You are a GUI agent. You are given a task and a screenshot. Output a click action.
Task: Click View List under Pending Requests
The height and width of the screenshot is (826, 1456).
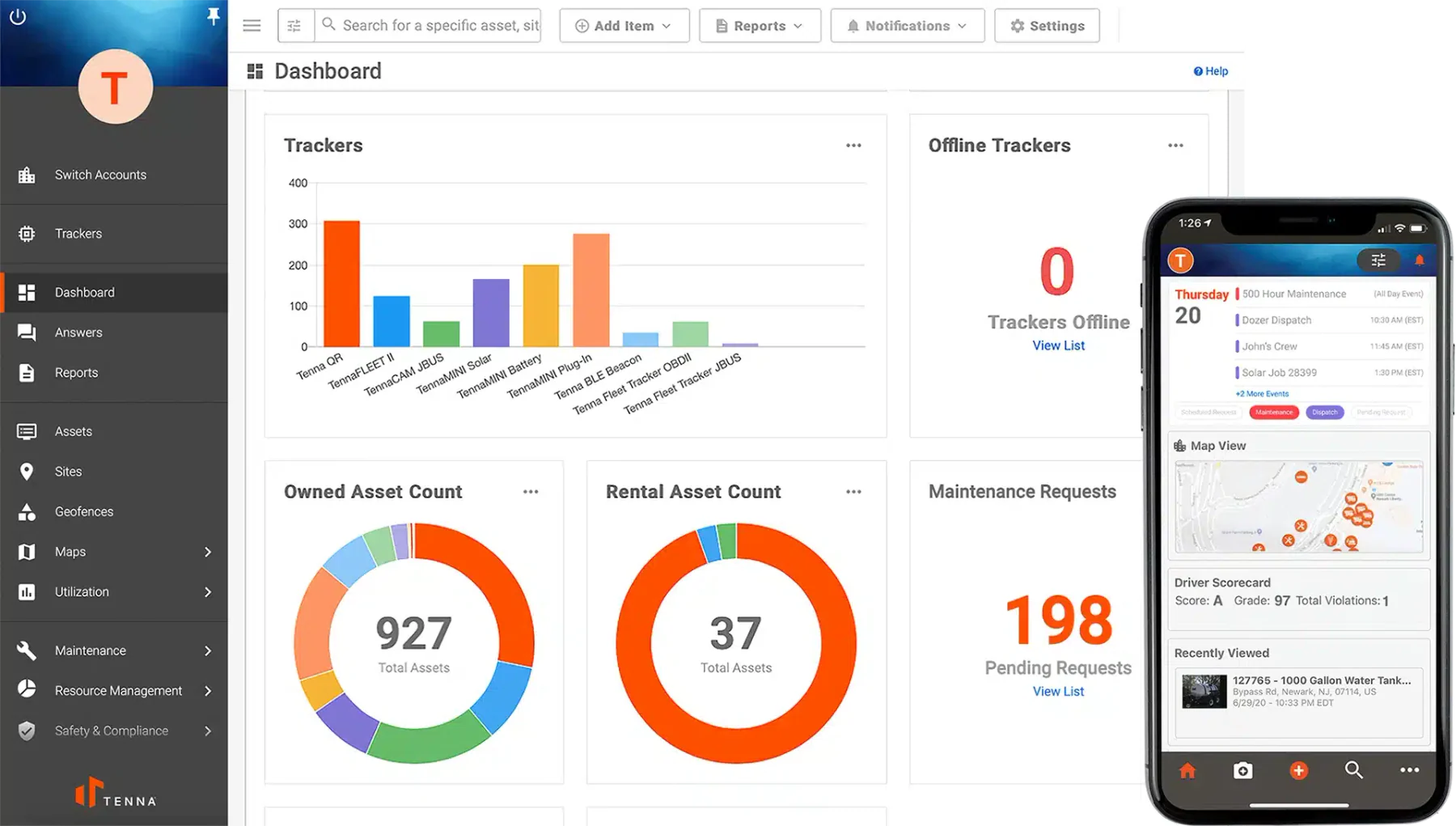click(x=1058, y=692)
